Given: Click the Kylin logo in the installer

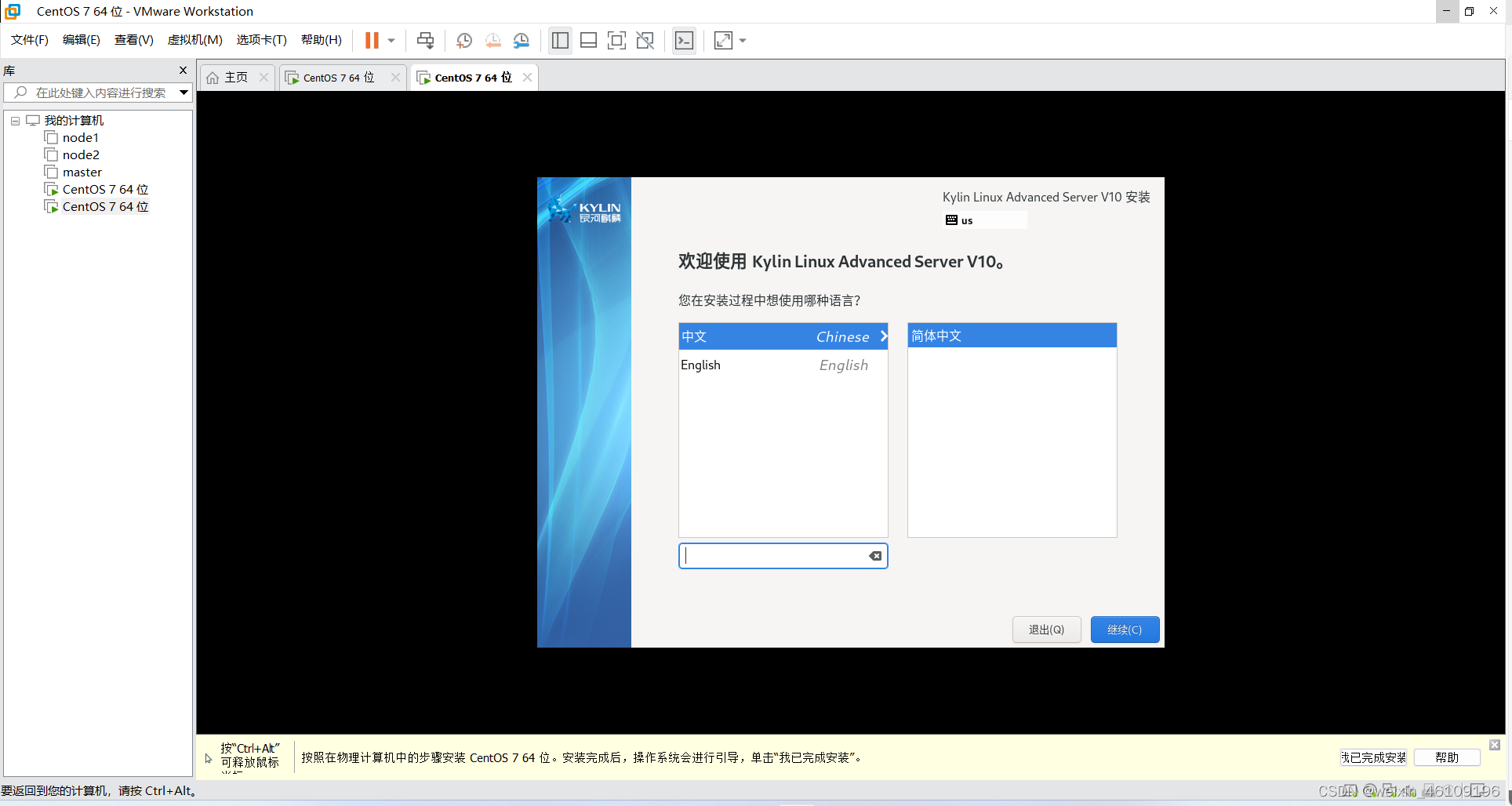Looking at the screenshot, I should [584, 209].
